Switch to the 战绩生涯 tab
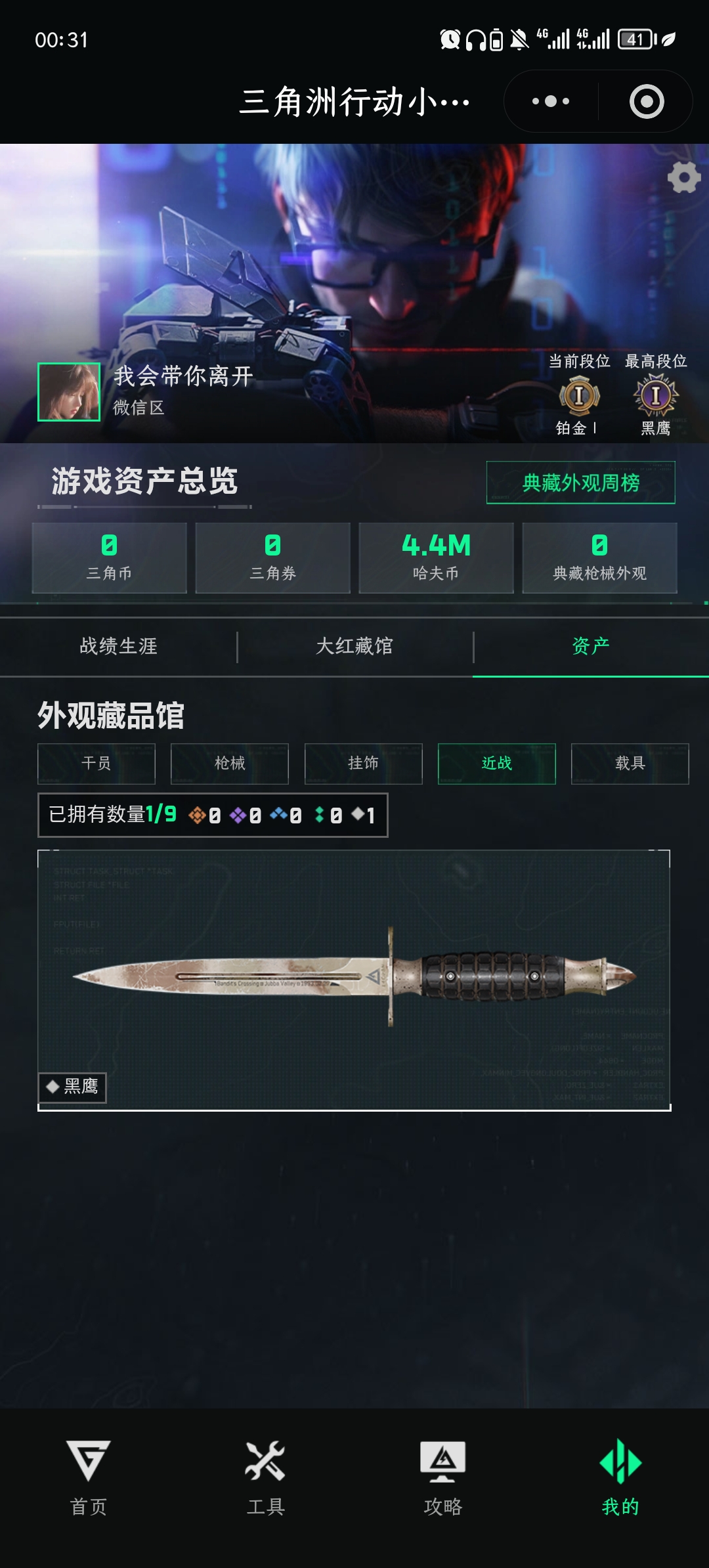Viewport: 709px width, 1568px height. pos(118,646)
